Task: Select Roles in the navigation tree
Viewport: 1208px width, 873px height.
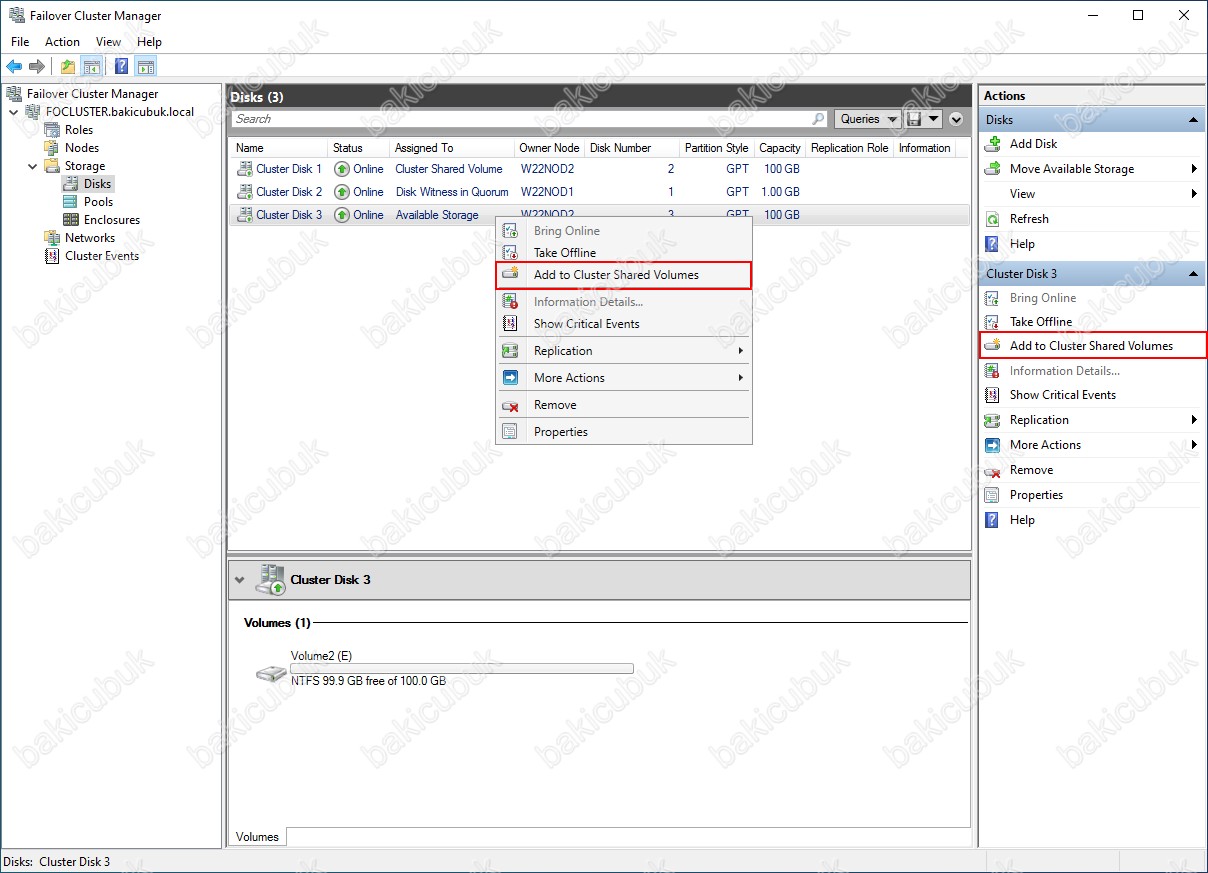Action: point(79,130)
